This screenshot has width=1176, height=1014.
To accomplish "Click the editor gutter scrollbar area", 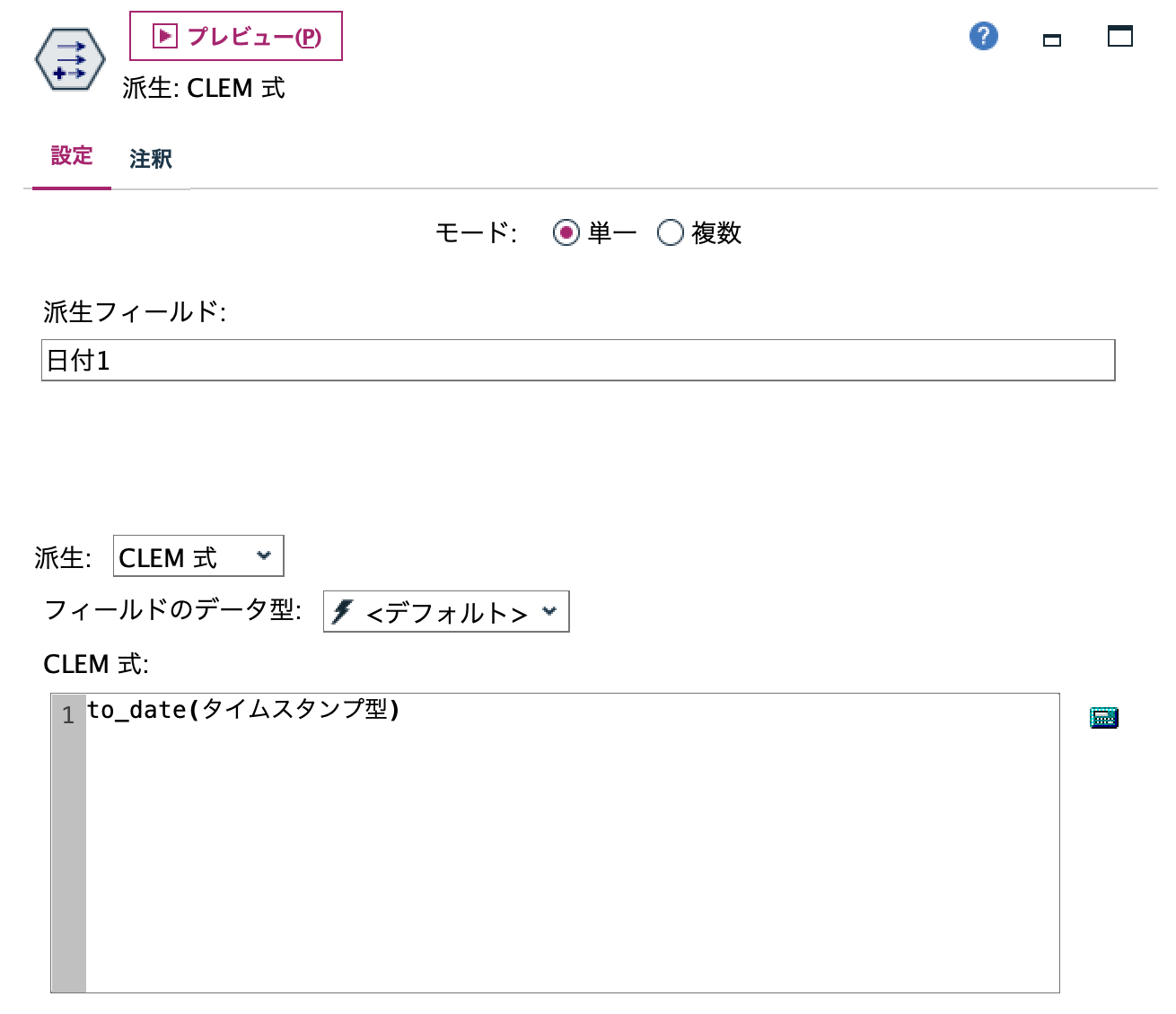I will tap(66, 852).
